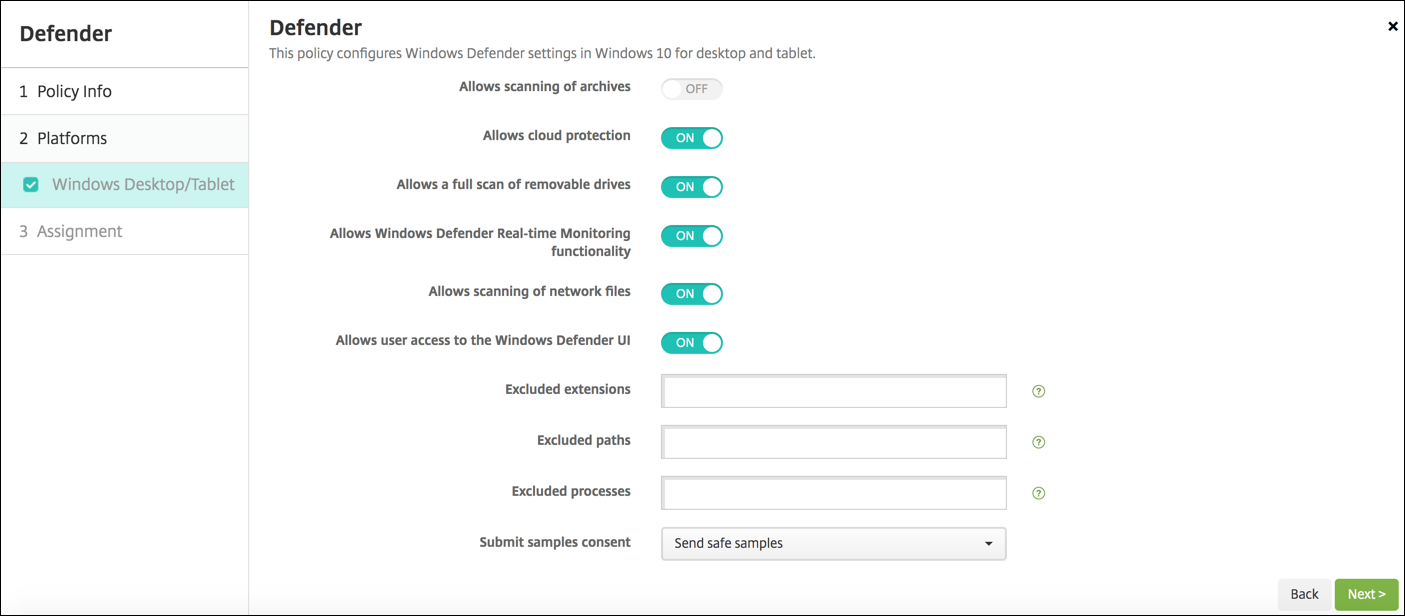Uncheck the Windows Desktop/Tablet platform checkbox

(31, 185)
